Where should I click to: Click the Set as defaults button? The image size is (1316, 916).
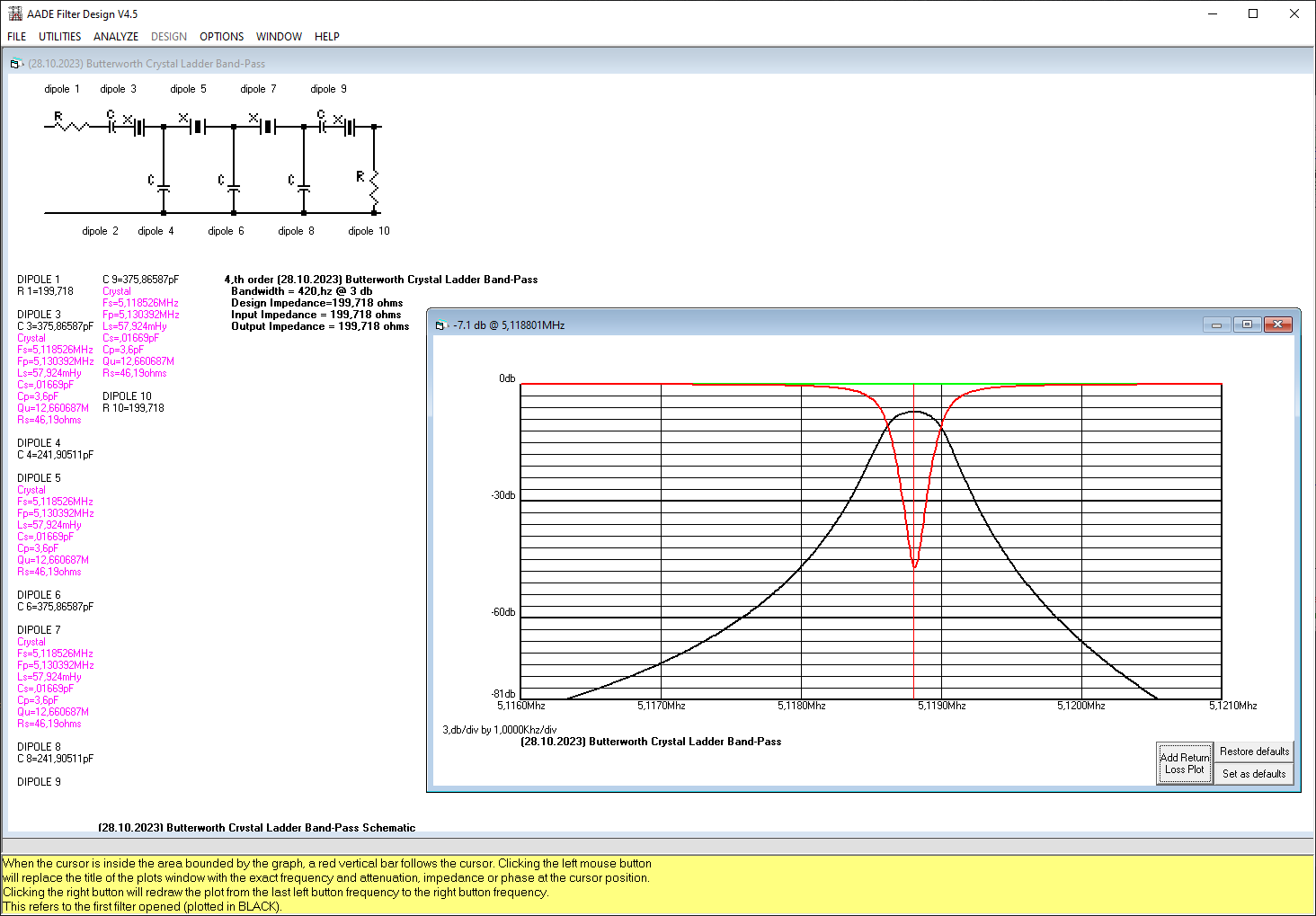1254,774
